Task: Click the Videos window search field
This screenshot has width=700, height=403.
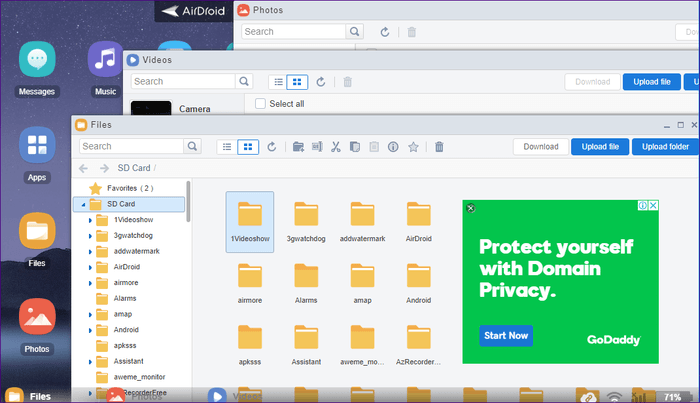Action: [x=183, y=81]
